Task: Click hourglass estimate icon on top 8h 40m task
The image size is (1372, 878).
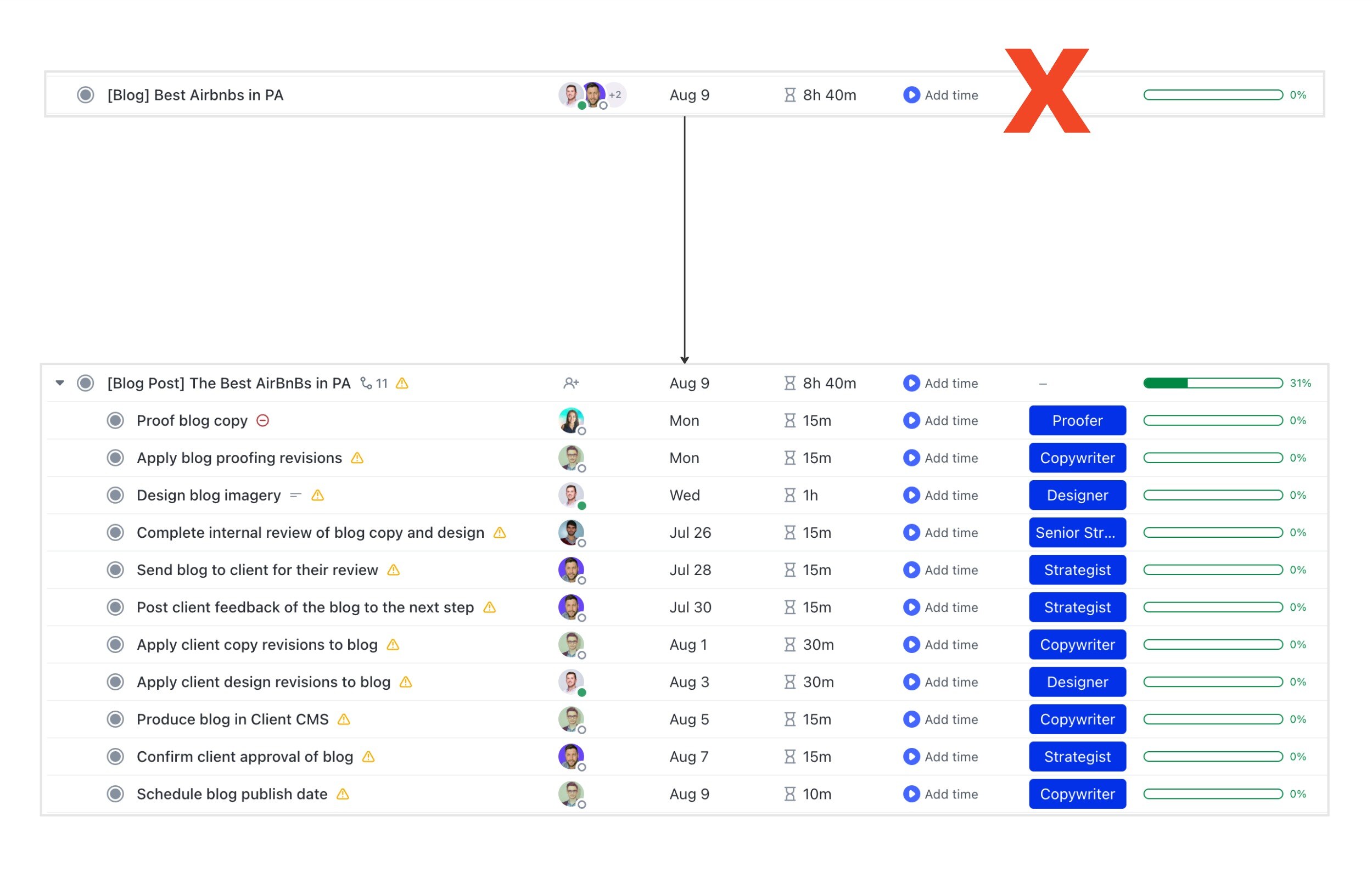Action: click(x=790, y=94)
